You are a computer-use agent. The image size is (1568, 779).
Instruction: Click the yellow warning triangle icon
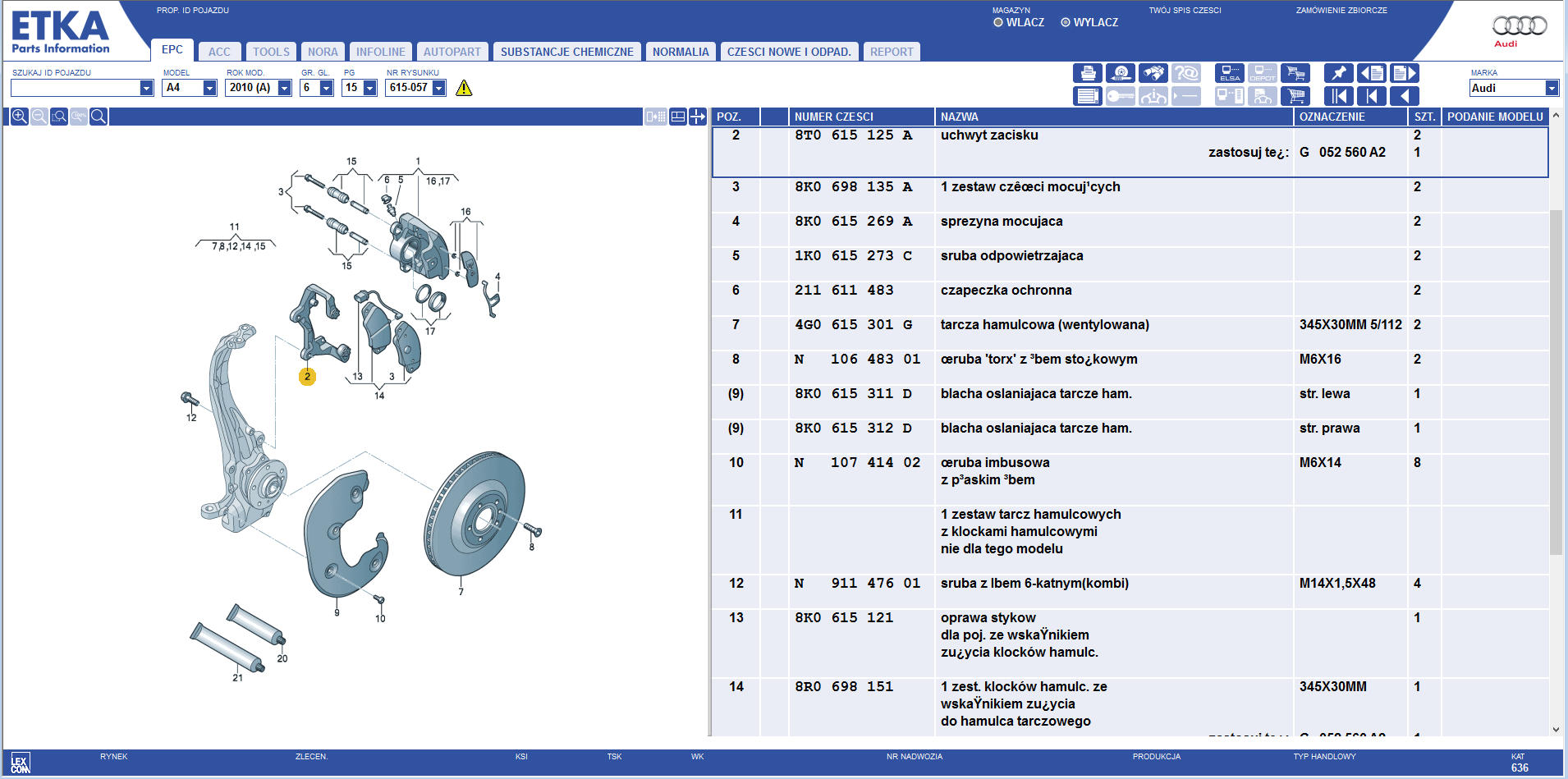(464, 88)
